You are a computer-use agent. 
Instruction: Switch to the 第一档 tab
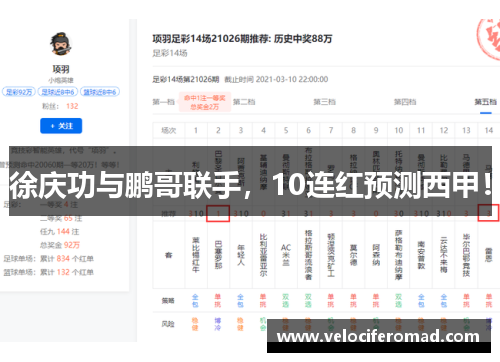(x=164, y=102)
